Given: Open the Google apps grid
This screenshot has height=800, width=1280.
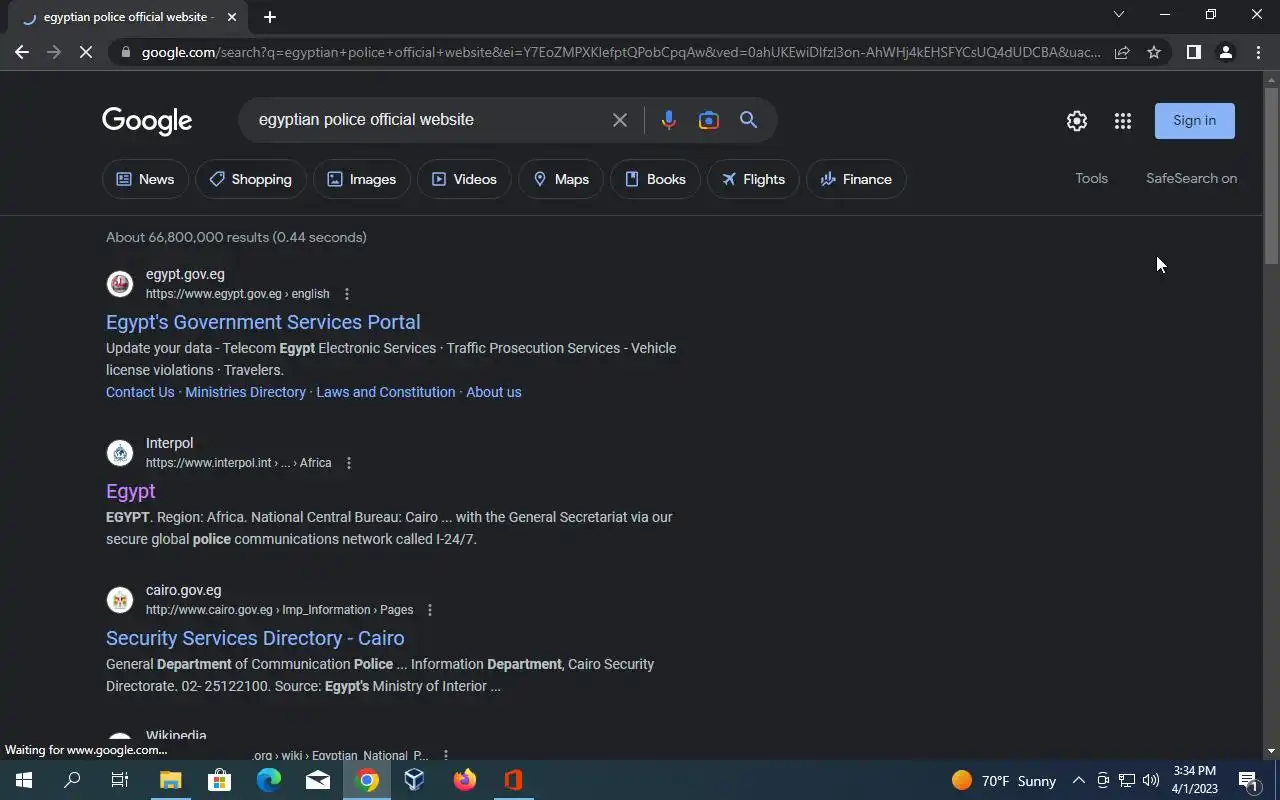Looking at the screenshot, I should click(1123, 121).
